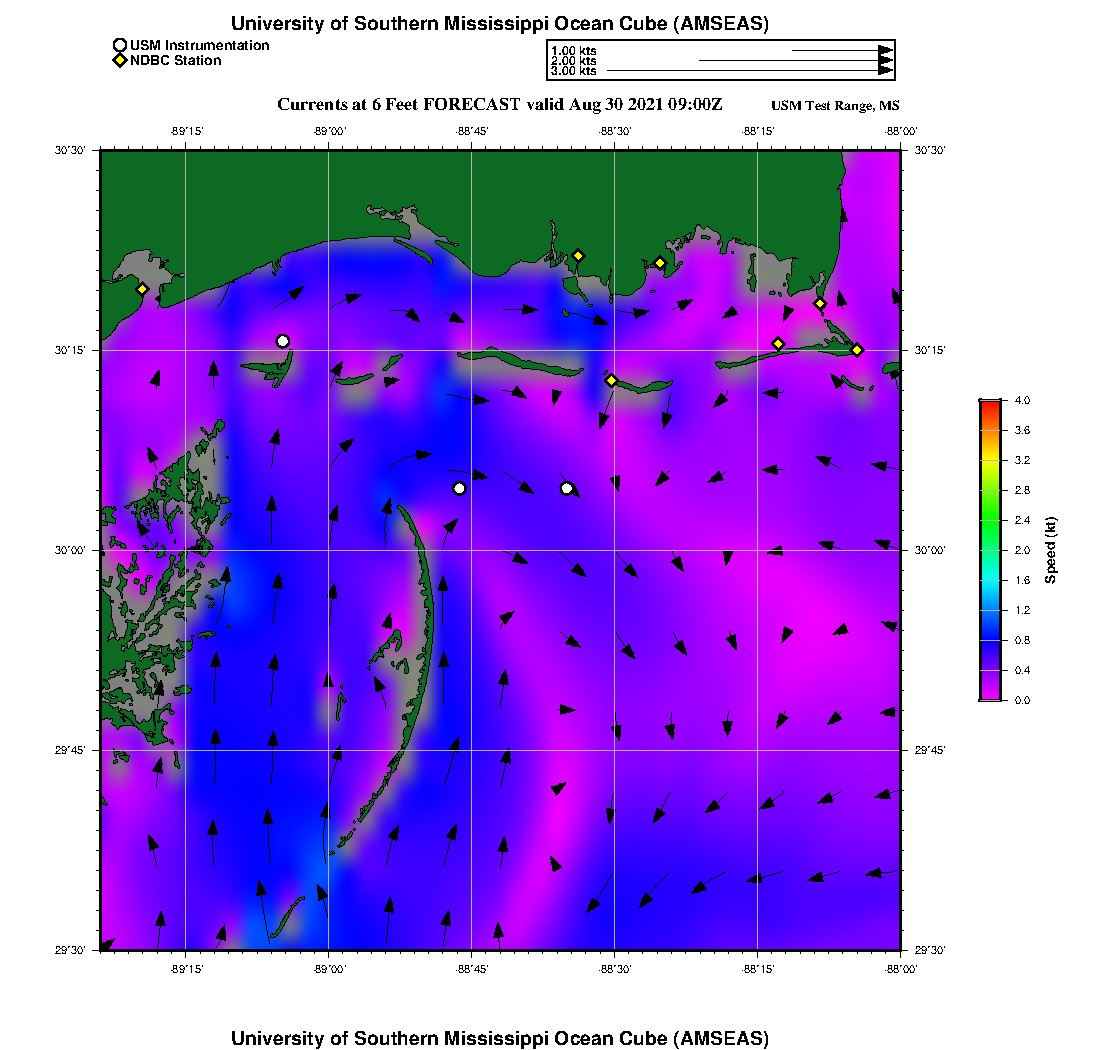Click the northernmost NDBC station diamond marker

578,255
